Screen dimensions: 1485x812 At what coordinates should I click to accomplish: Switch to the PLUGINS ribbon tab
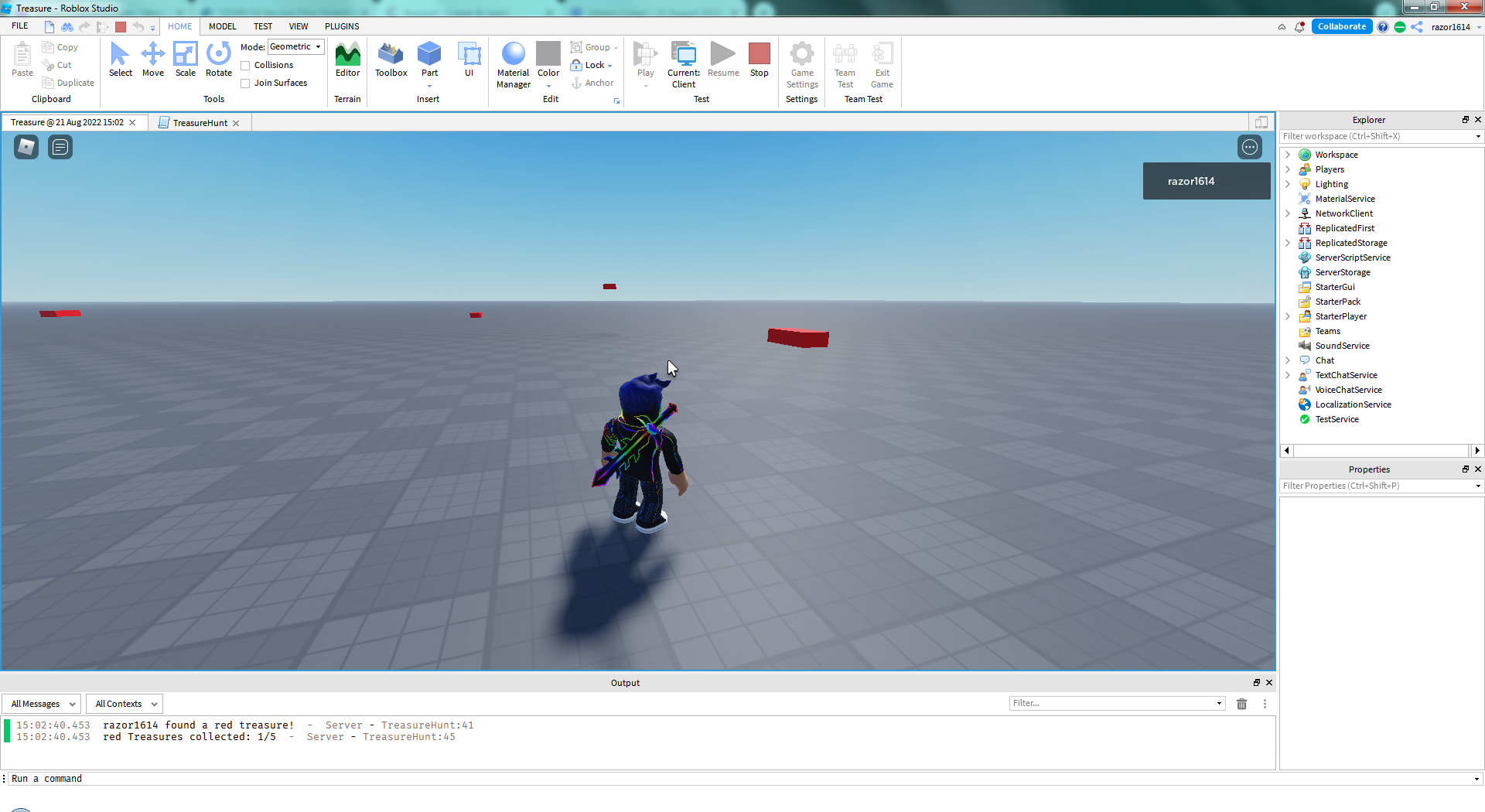[x=342, y=26]
